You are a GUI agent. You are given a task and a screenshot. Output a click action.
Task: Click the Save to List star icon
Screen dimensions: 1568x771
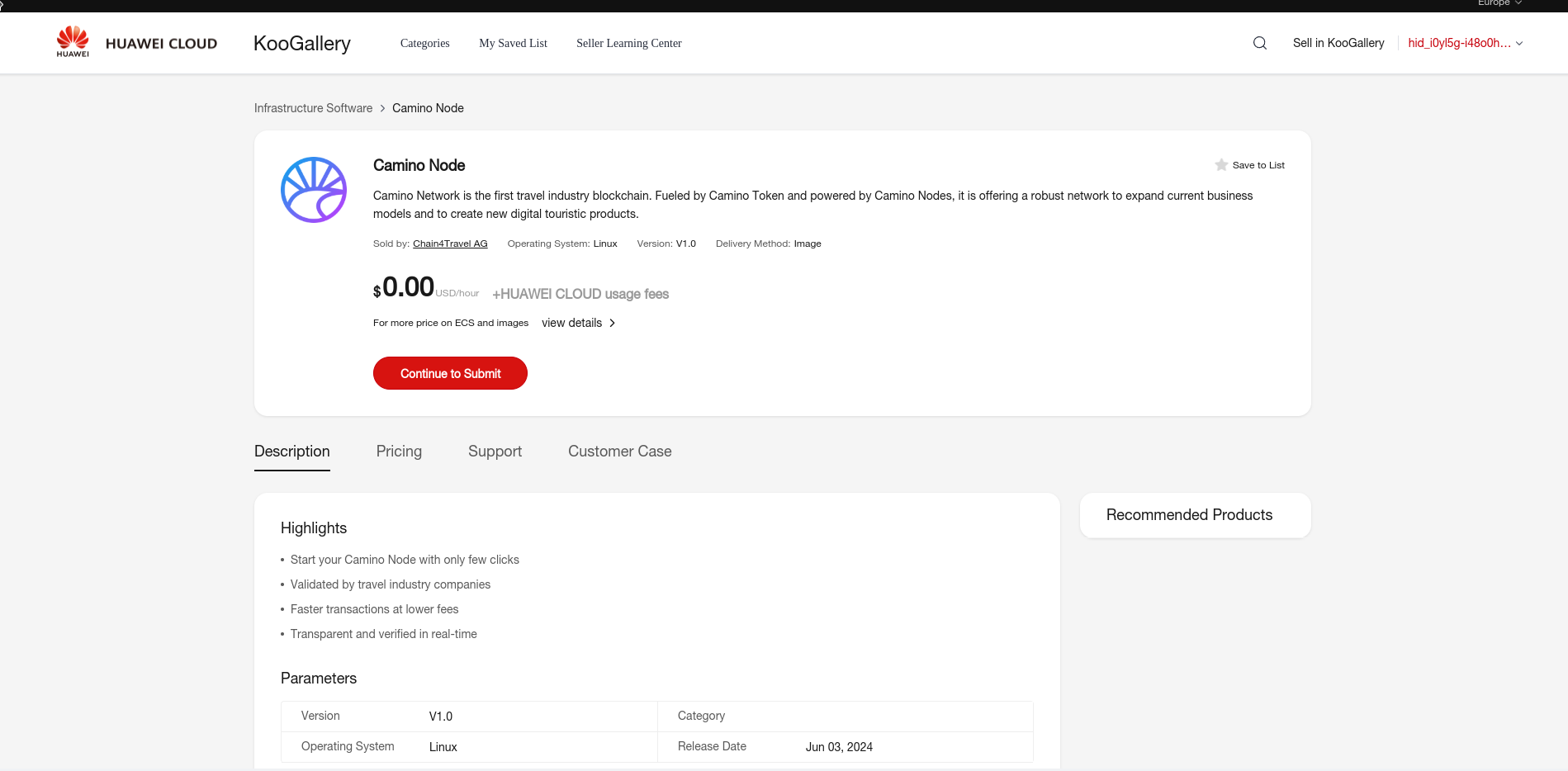(x=1221, y=165)
